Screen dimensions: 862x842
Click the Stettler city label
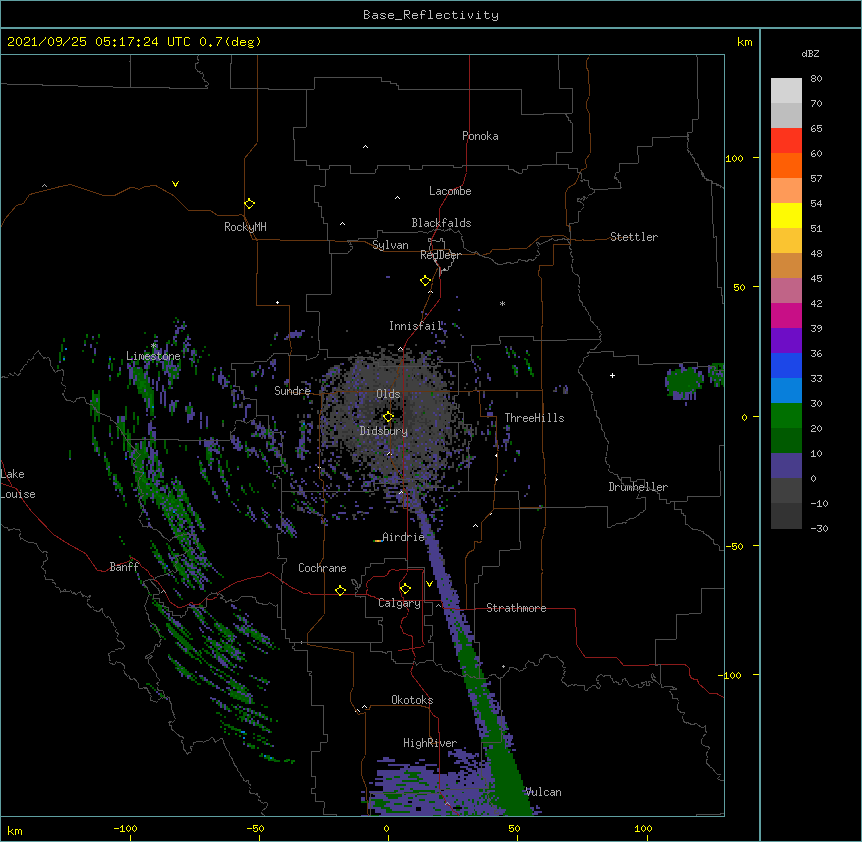pos(634,237)
